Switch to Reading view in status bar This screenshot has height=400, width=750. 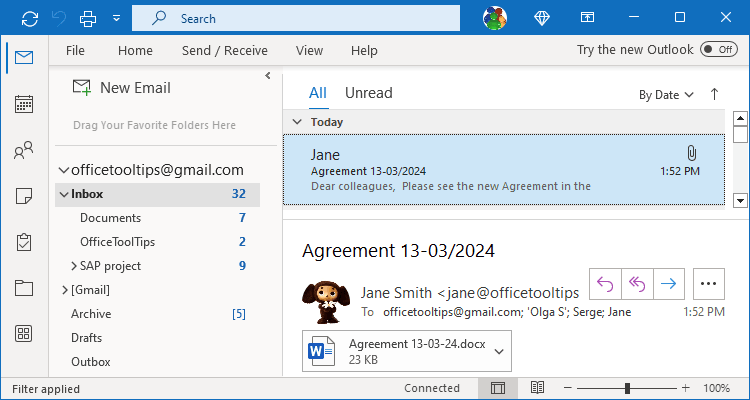click(537, 388)
